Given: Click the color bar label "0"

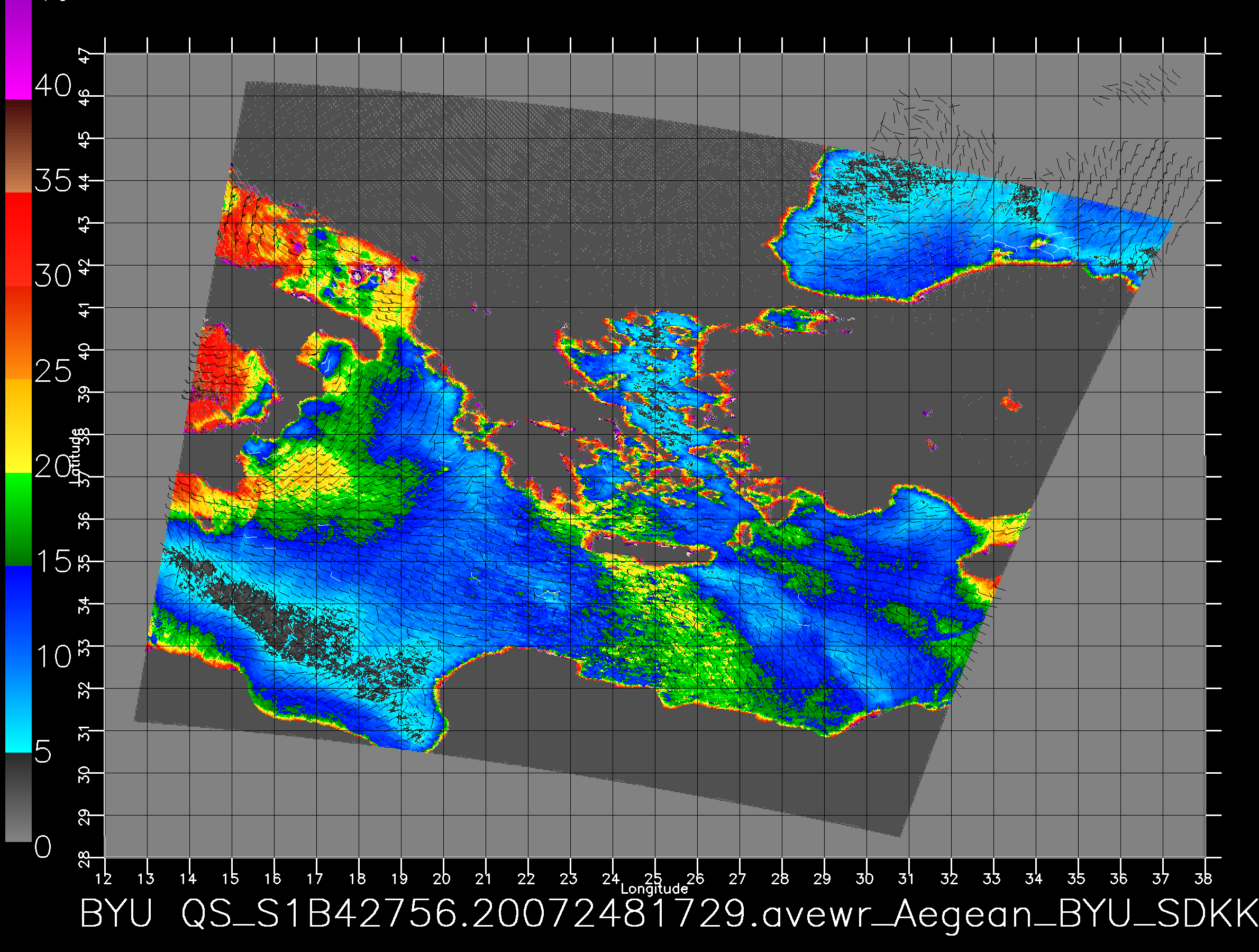Looking at the screenshot, I should click(43, 847).
